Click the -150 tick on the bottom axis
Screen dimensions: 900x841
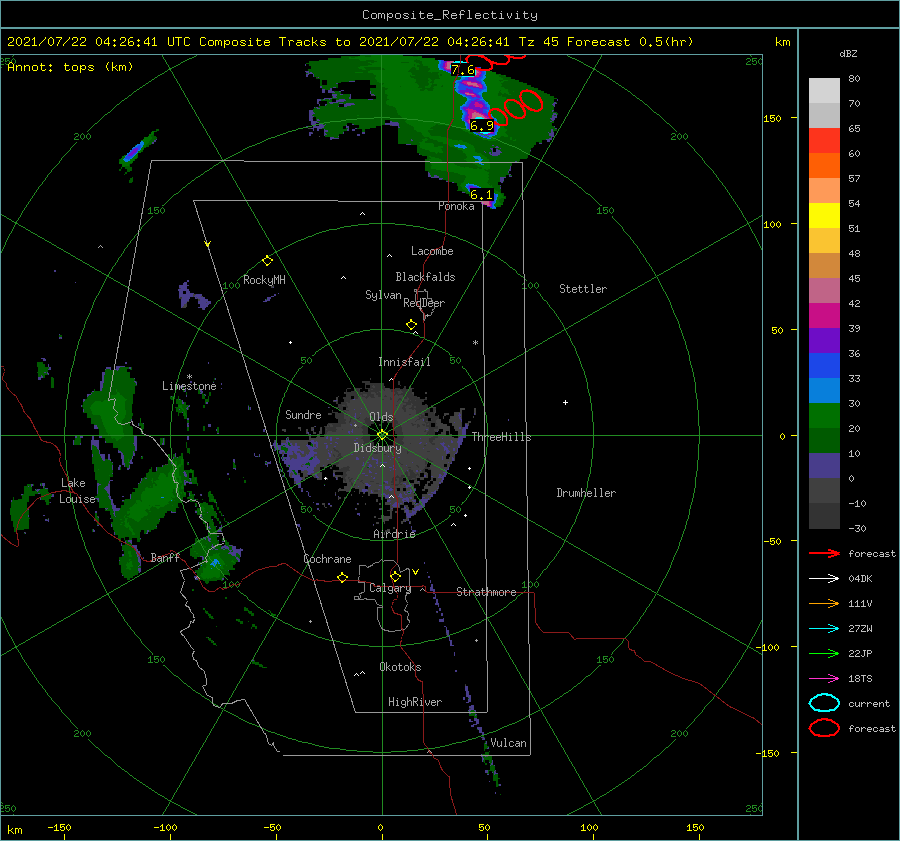(59, 827)
